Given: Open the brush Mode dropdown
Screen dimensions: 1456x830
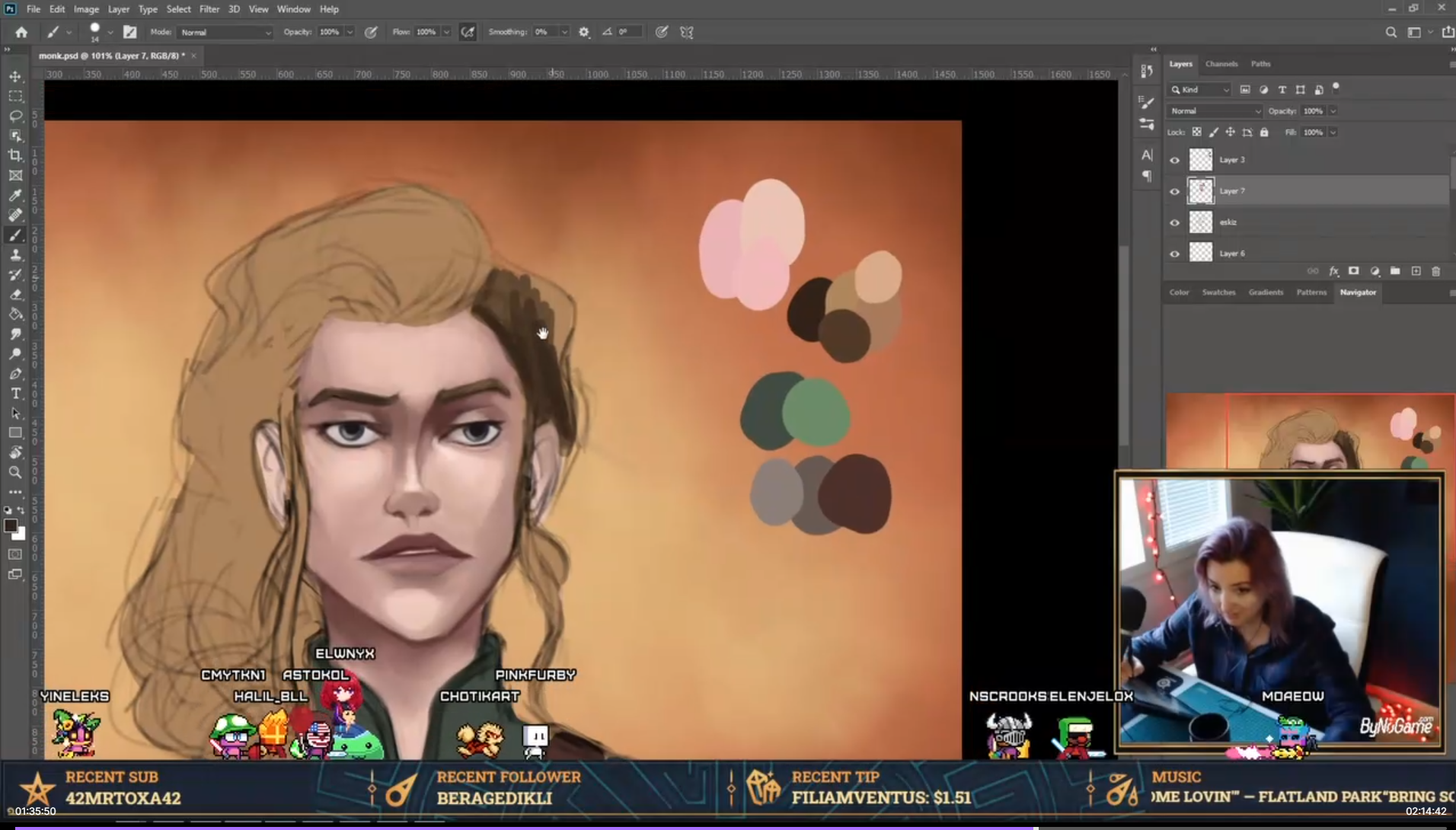Looking at the screenshot, I should [225, 33].
